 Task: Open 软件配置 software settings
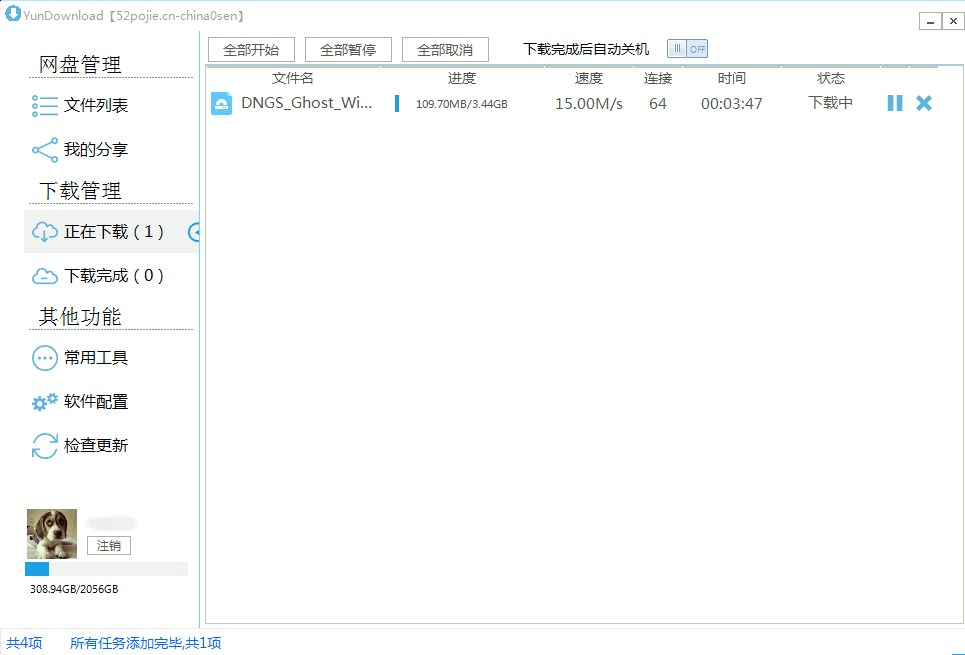pyautogui.click(x=96, y=401)
